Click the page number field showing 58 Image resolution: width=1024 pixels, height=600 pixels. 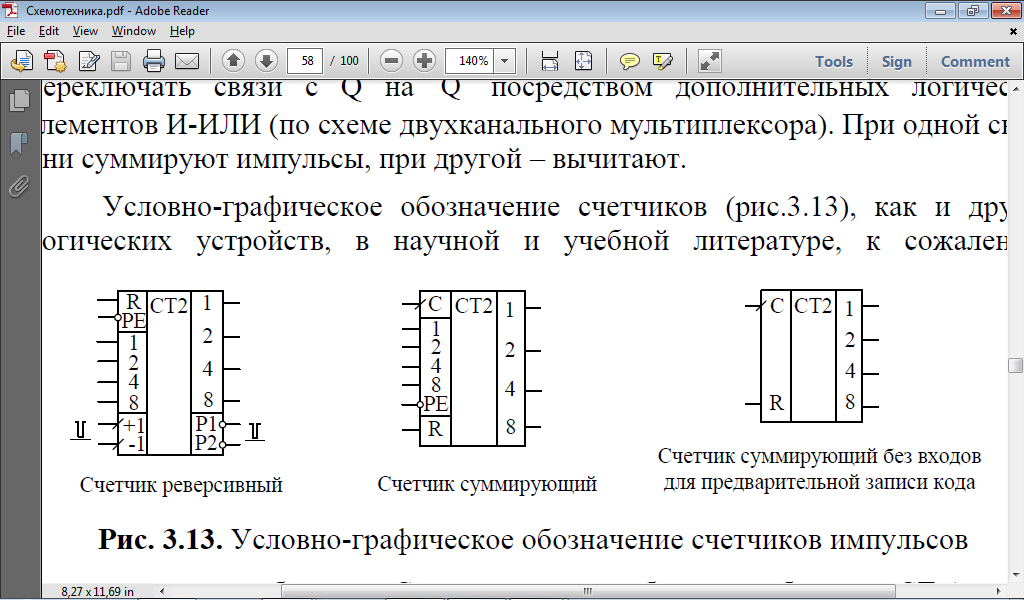306,61
